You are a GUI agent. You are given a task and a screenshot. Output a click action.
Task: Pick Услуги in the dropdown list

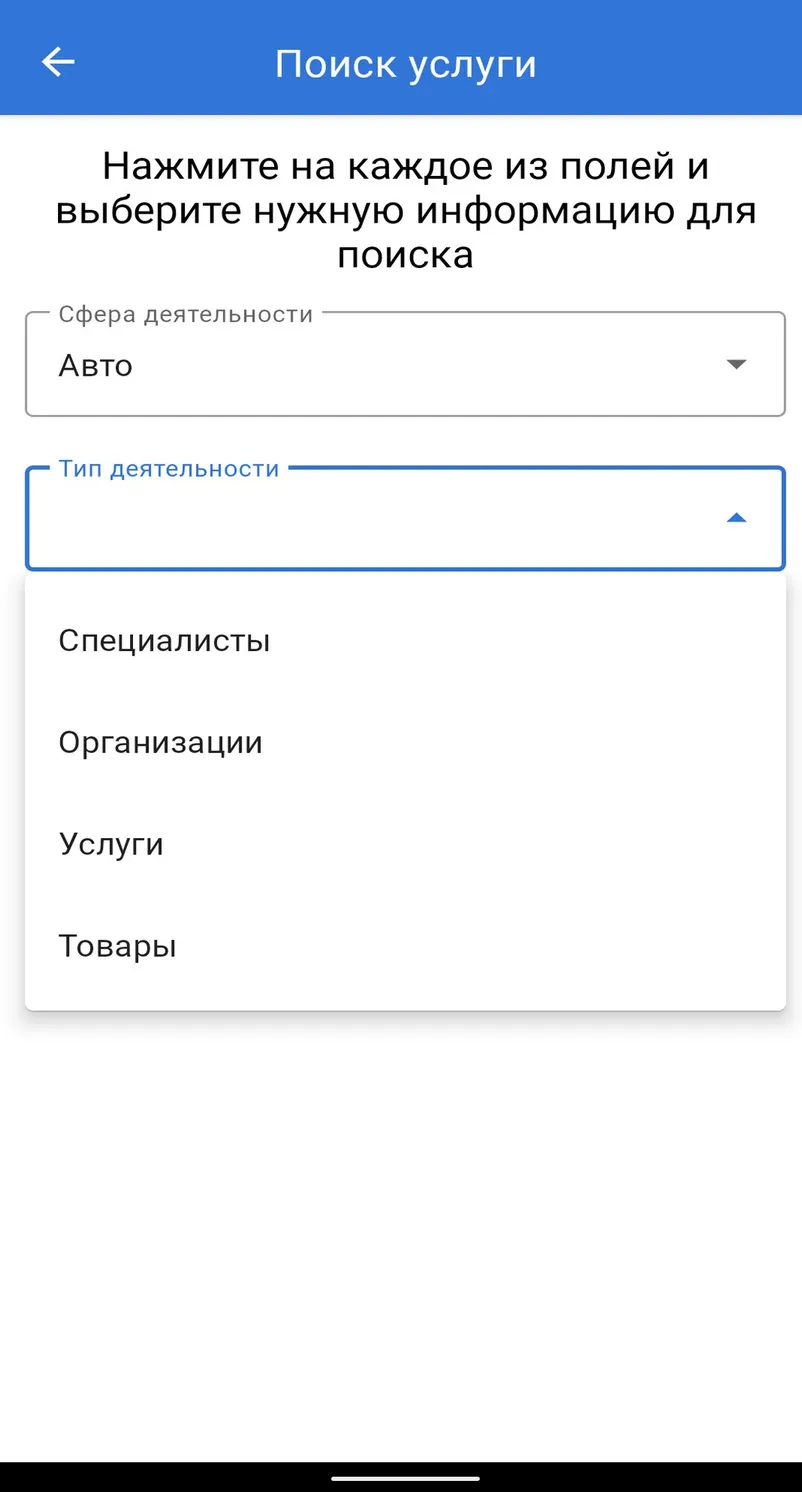405,844
